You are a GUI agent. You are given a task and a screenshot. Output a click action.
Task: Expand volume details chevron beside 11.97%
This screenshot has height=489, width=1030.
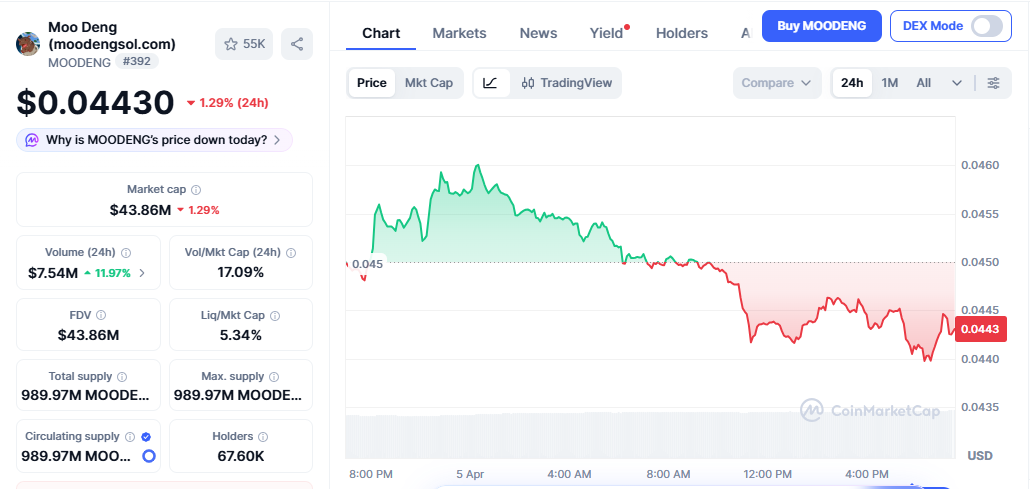(x=143, y=273)
